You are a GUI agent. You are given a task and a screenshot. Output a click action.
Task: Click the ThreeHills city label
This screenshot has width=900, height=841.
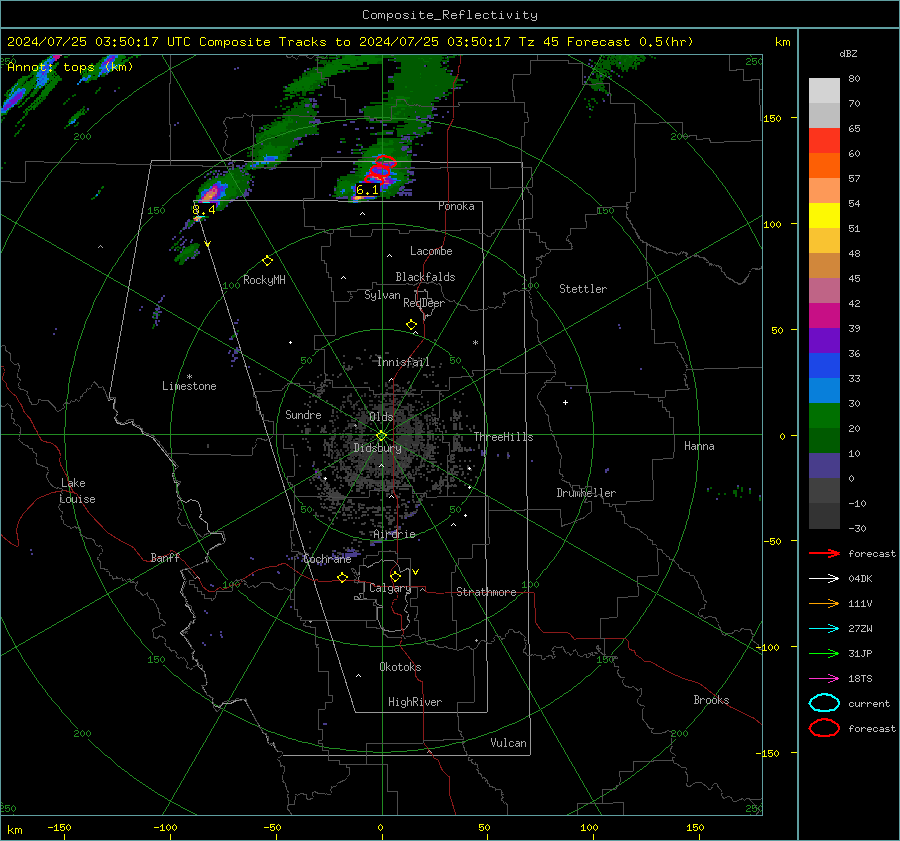[503, 437]
